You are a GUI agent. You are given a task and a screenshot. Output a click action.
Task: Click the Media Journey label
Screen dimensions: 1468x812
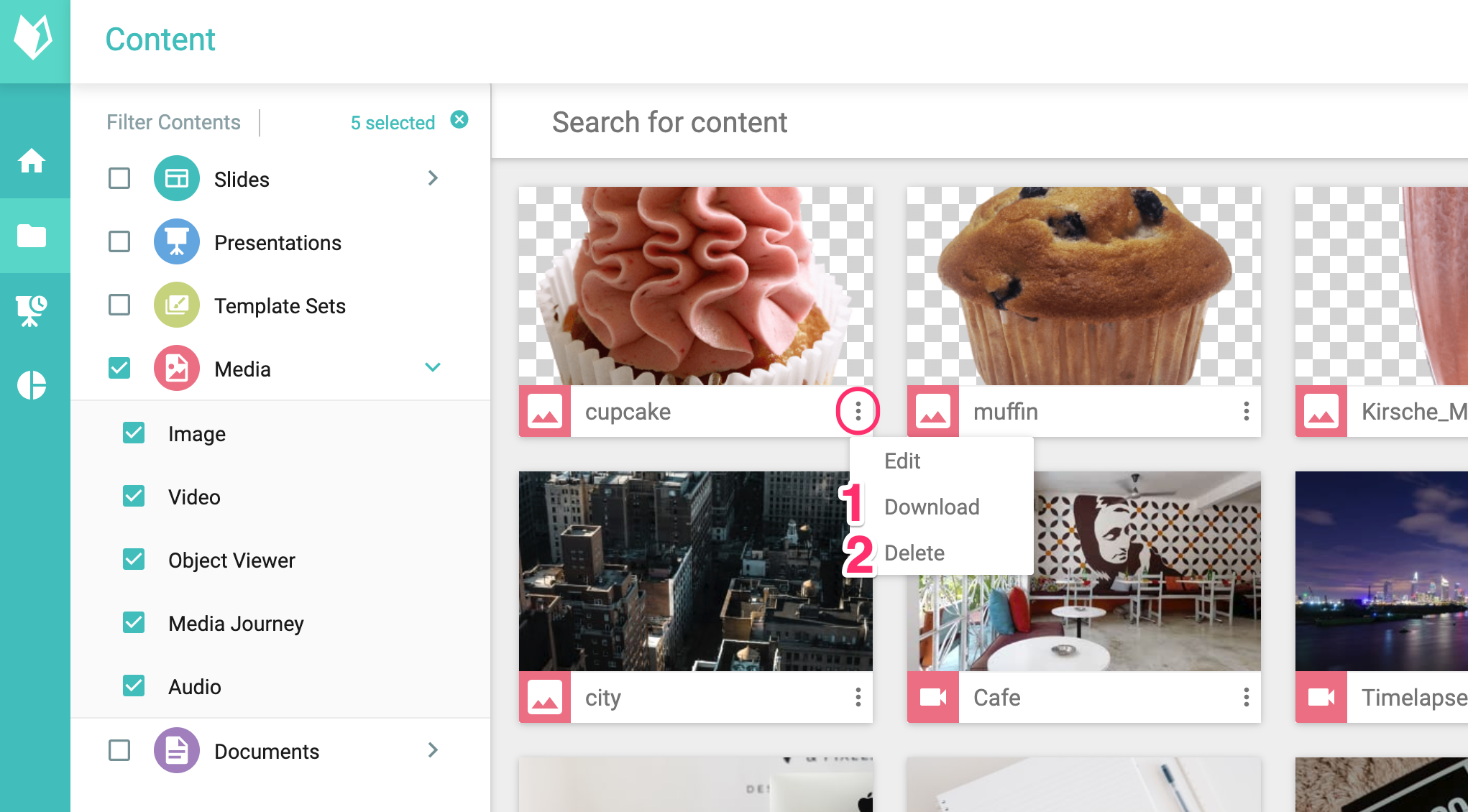(236, 623)
